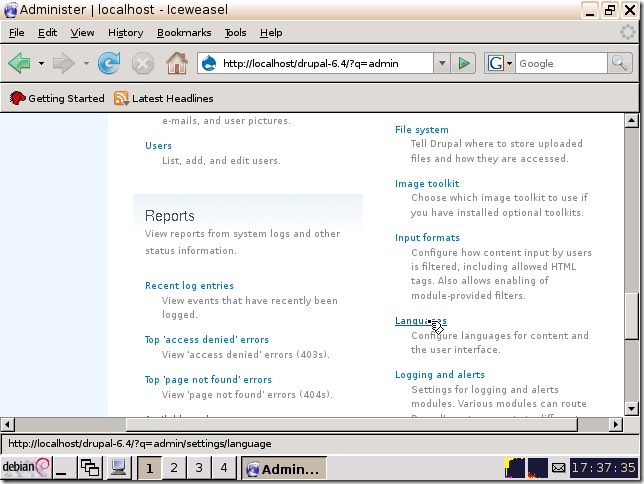Image resolution: width=644 pixels, height=484 pixels.
Task: Click the vertical scrollbar up arrow
Action: pos(631,121)
